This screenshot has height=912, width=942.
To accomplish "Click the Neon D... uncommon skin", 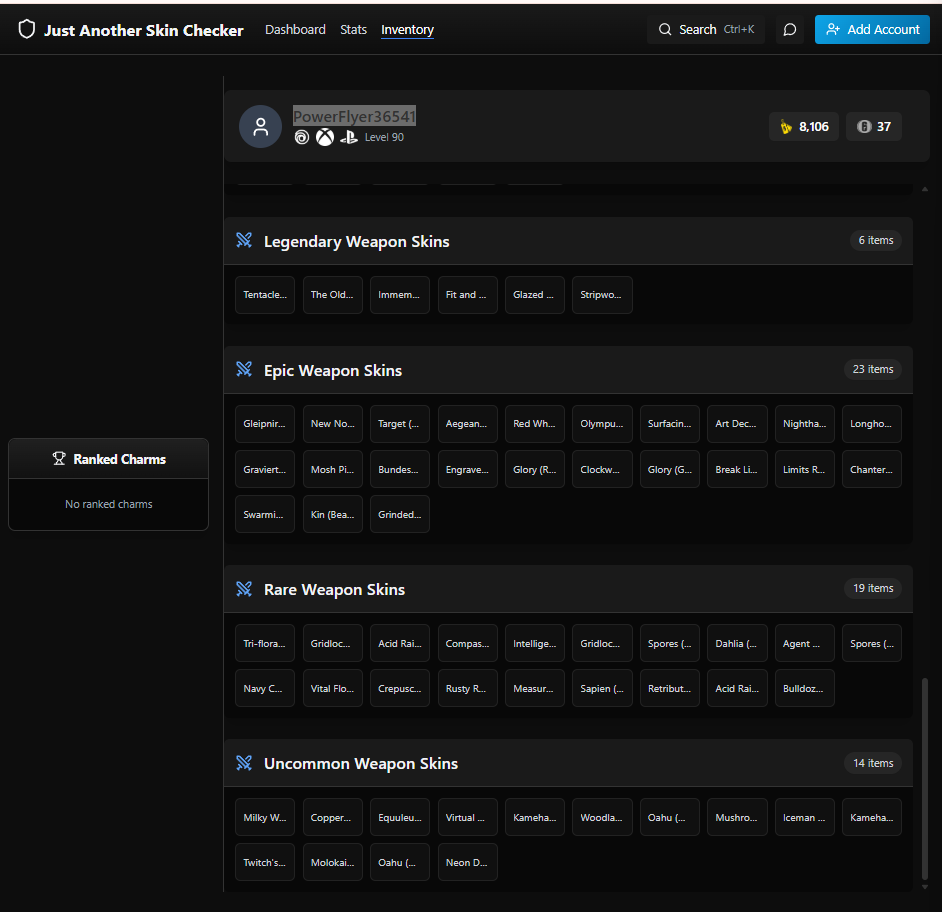I will (467, 863).
